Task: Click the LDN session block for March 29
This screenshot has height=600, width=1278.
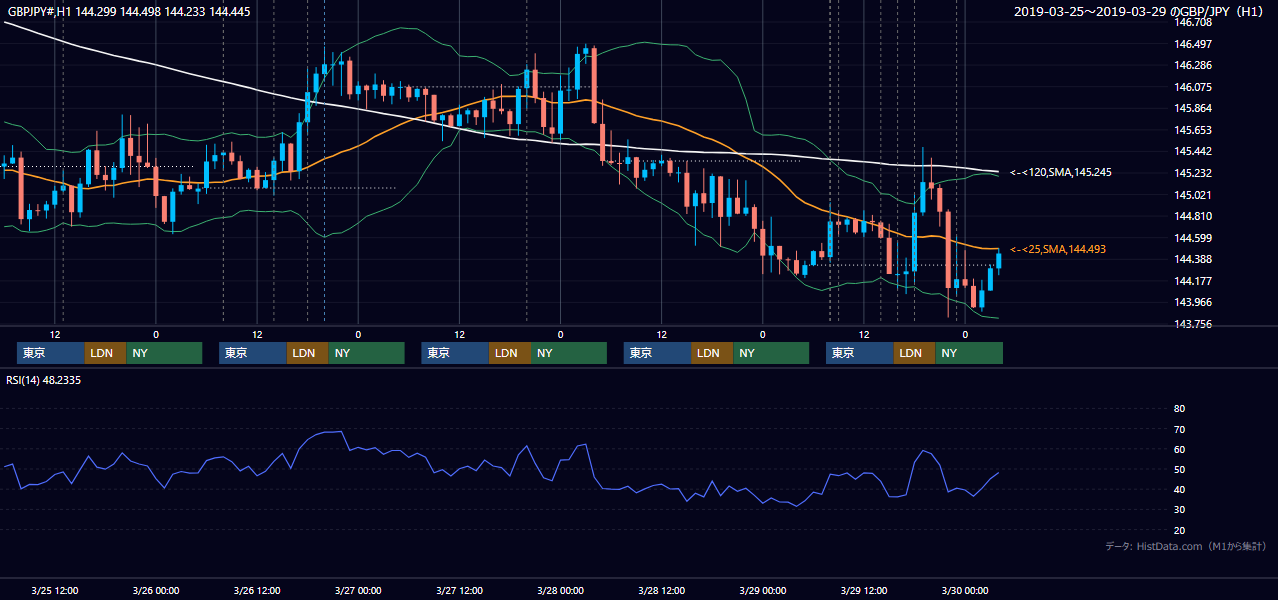Action: [x=914, y=353]
